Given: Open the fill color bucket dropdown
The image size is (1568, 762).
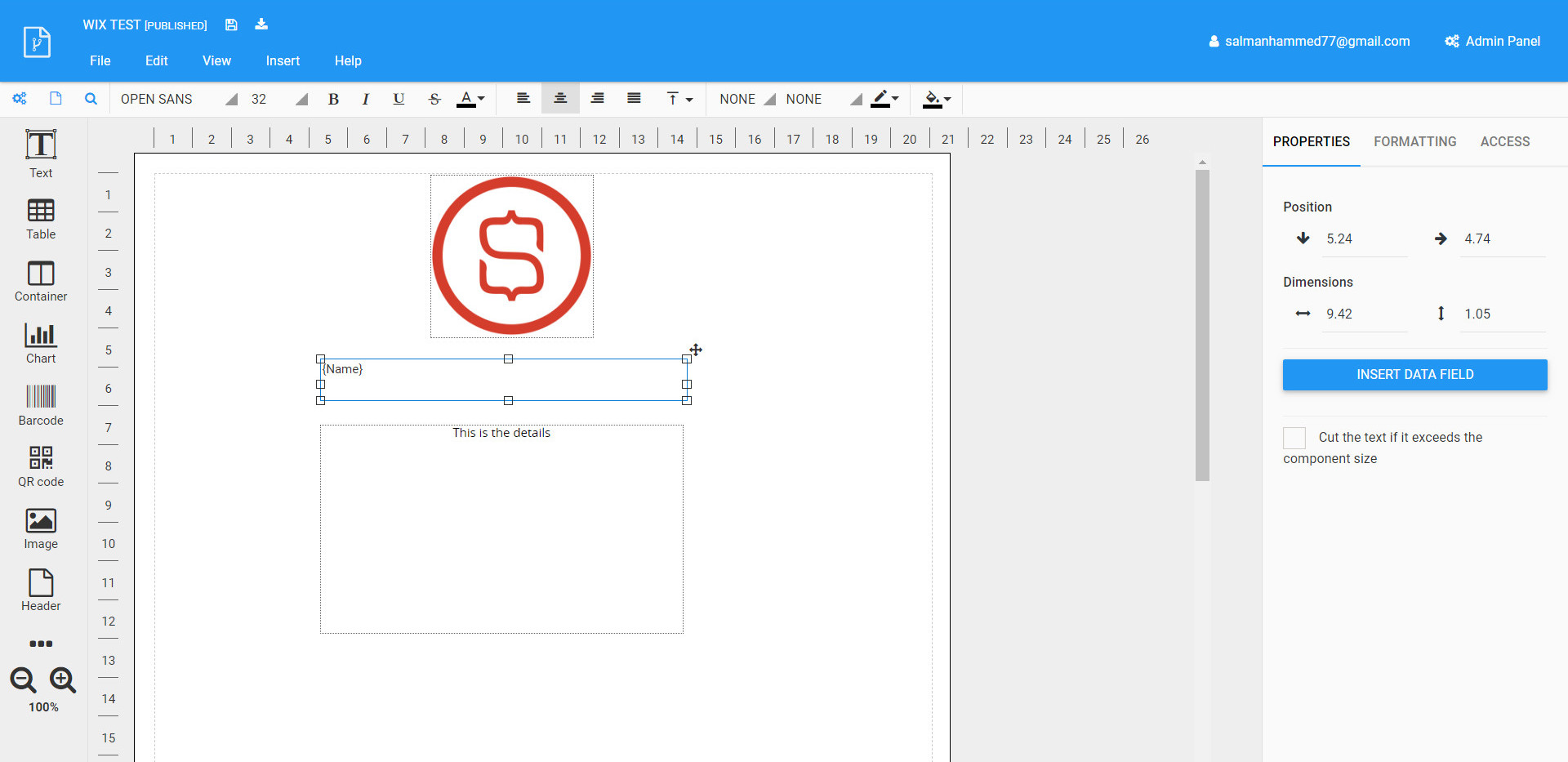Looking at the screenshot, I should click(937, 99).
